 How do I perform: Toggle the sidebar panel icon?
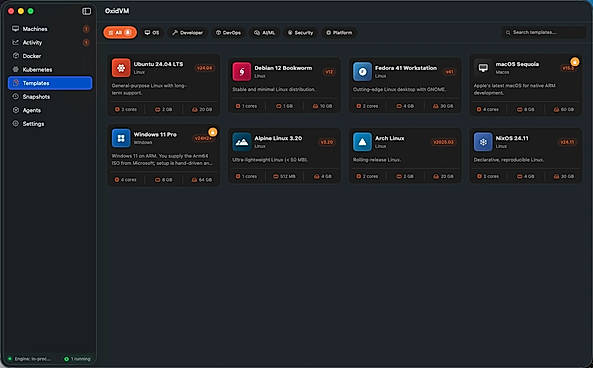coord(86,11)
